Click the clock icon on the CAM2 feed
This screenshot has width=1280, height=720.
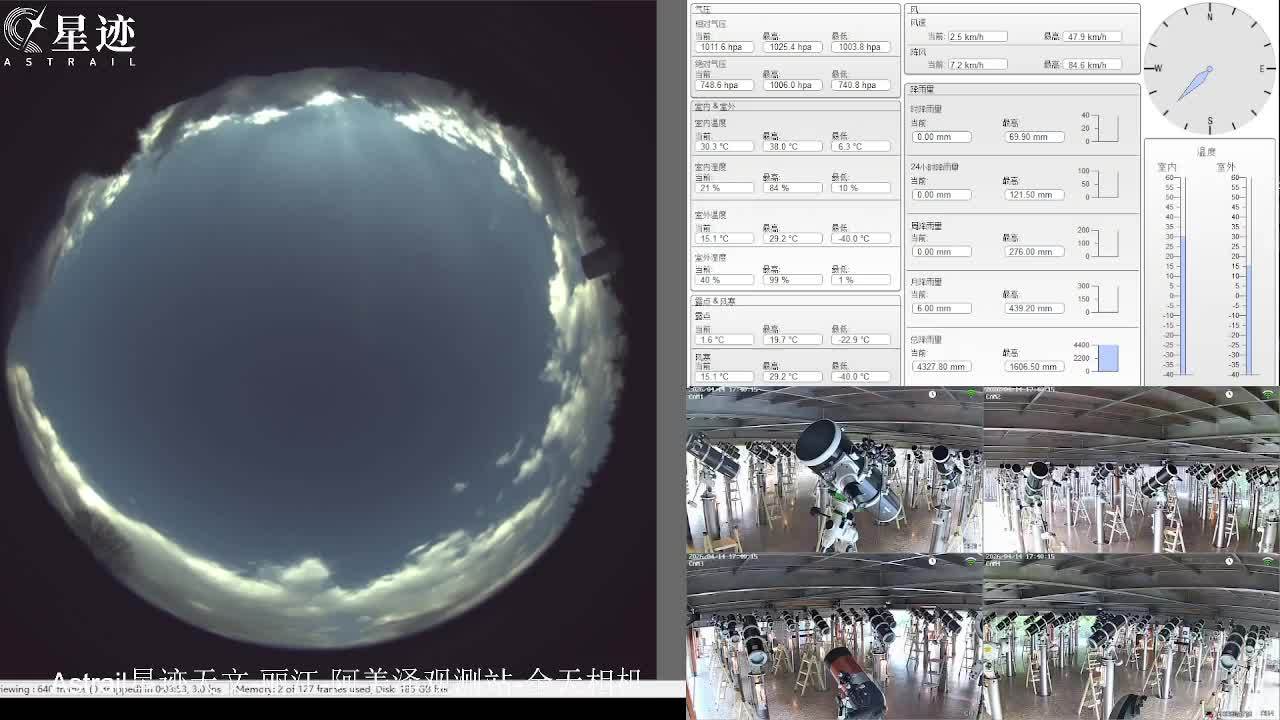click(1229, 394)
